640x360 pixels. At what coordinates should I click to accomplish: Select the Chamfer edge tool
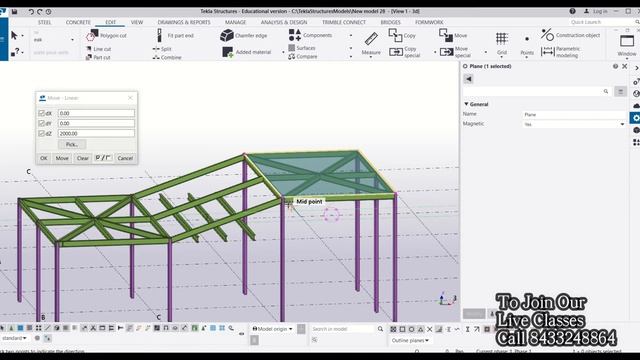(244, 36)
